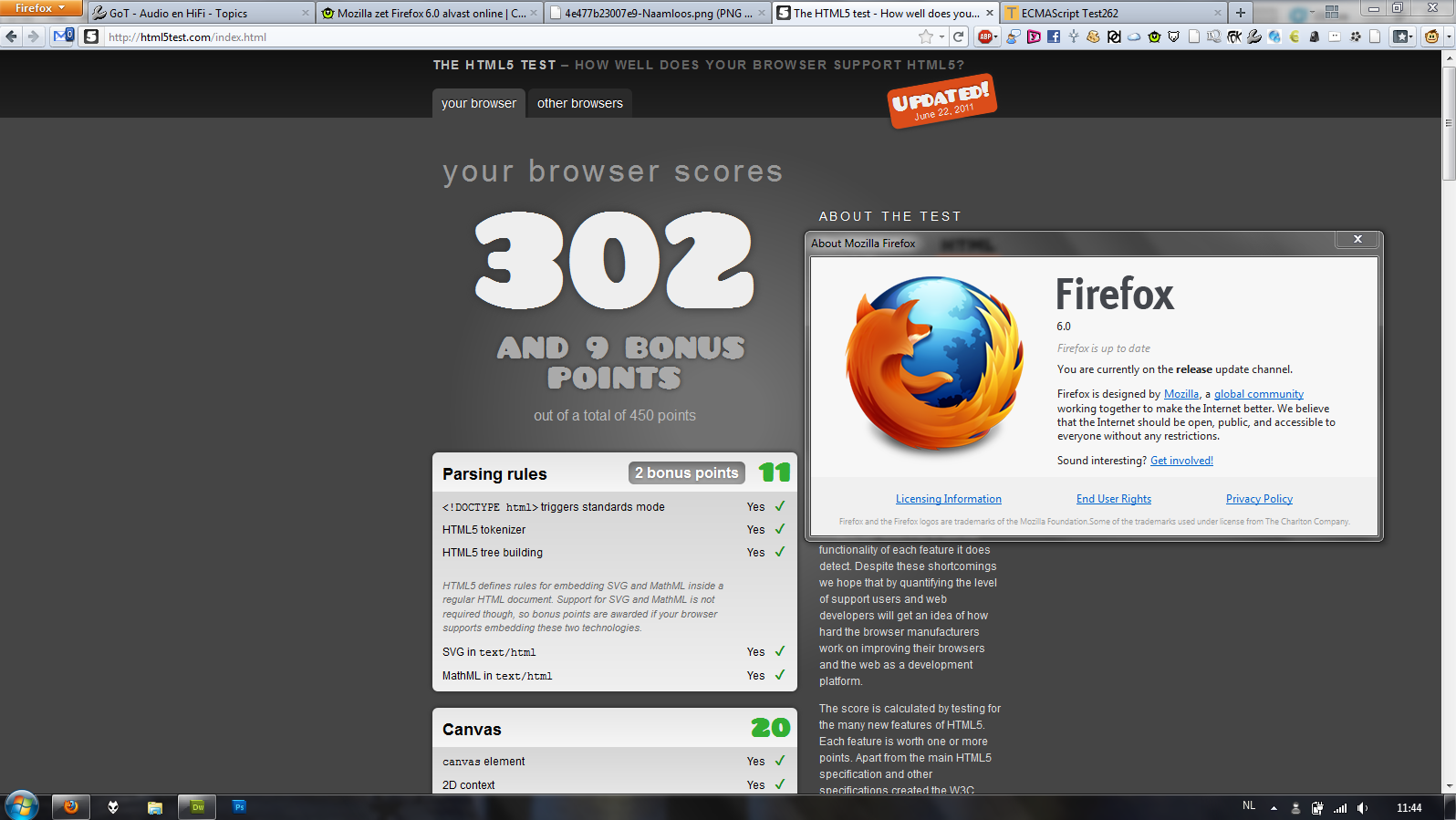1456x820 pixels.
Task: Click the Adblock Plus ABP icon
Action: tap(985, 36)
